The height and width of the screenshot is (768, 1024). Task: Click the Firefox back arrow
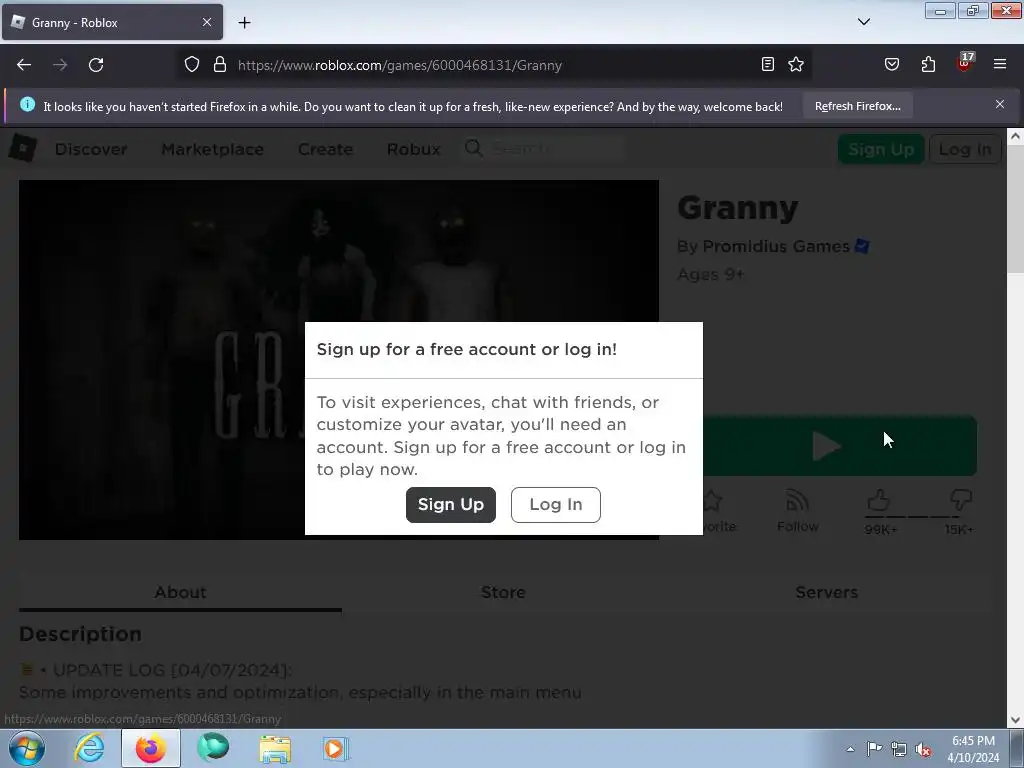24,65
